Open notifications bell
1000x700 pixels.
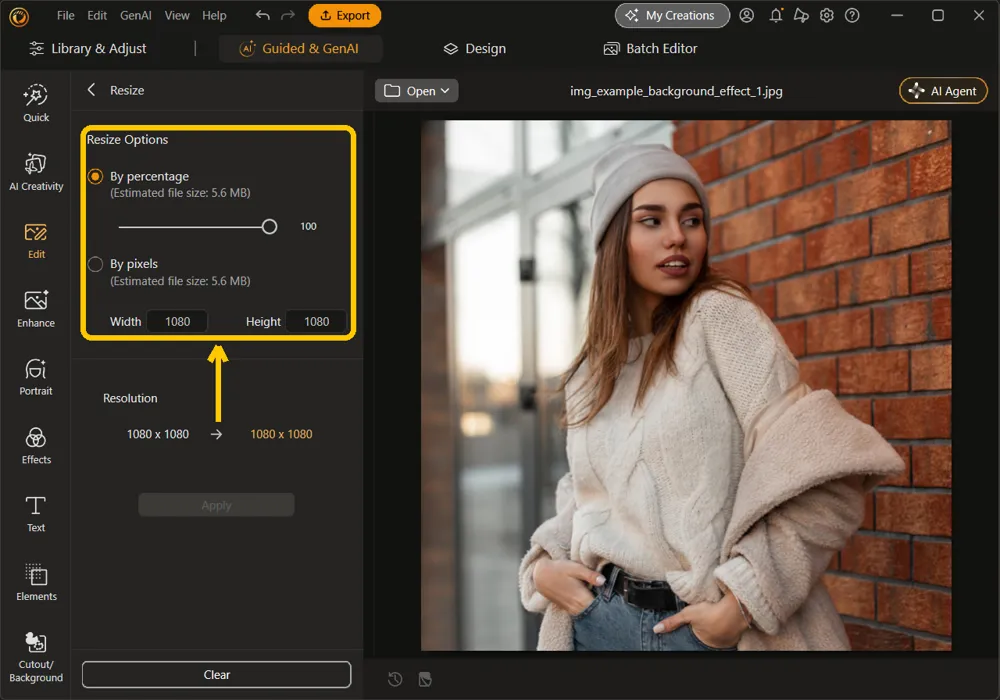coord(776,15)
